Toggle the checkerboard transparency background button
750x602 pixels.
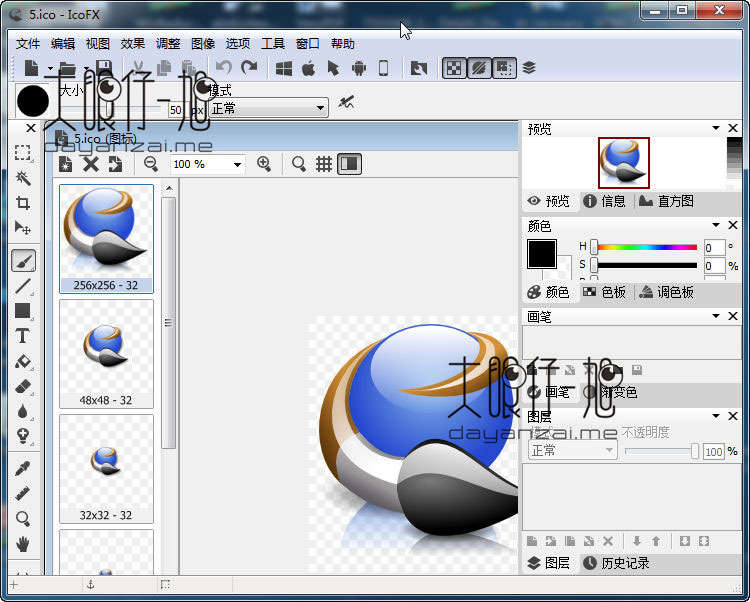click(454, 68)
